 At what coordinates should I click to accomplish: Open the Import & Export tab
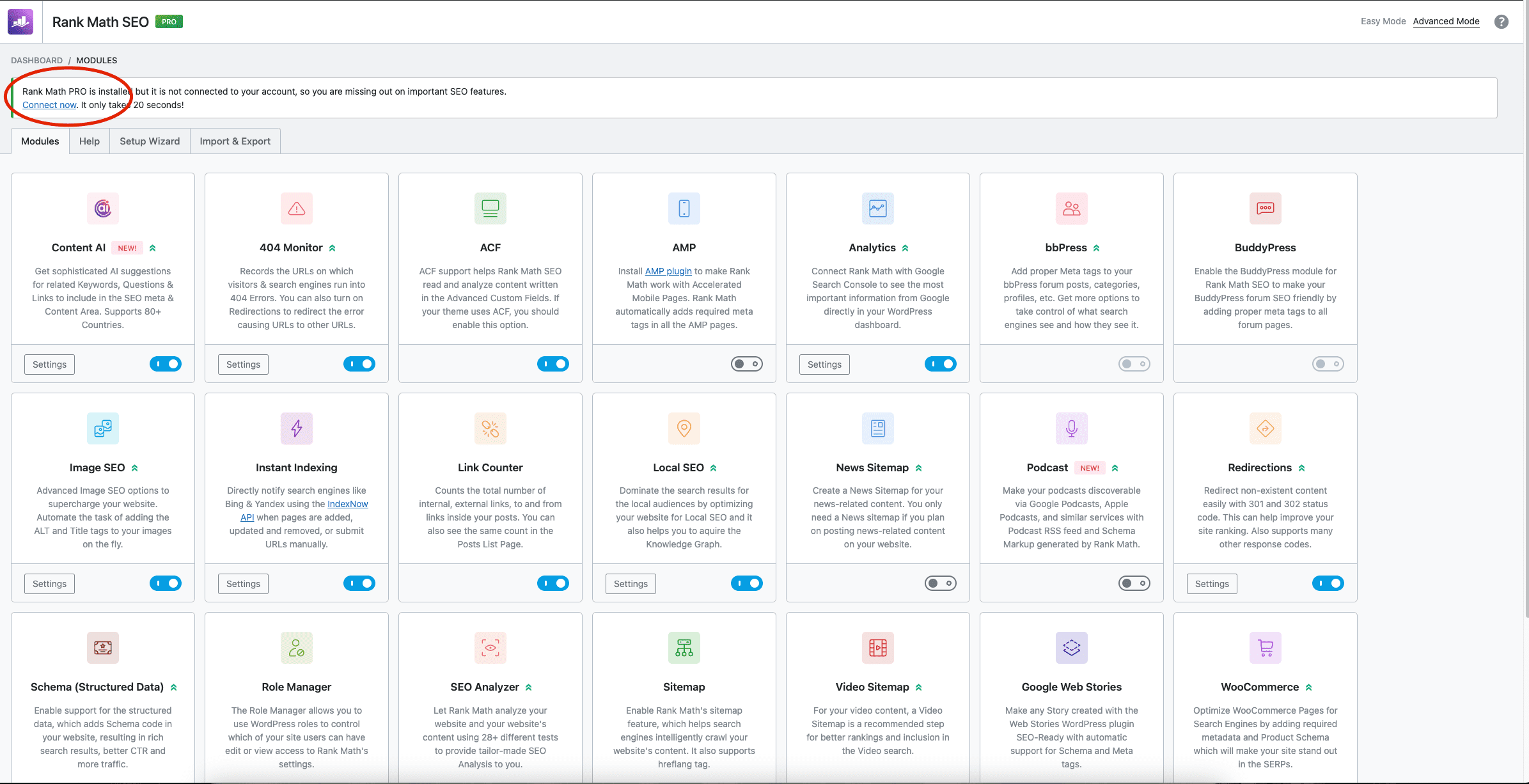point(235,141)
